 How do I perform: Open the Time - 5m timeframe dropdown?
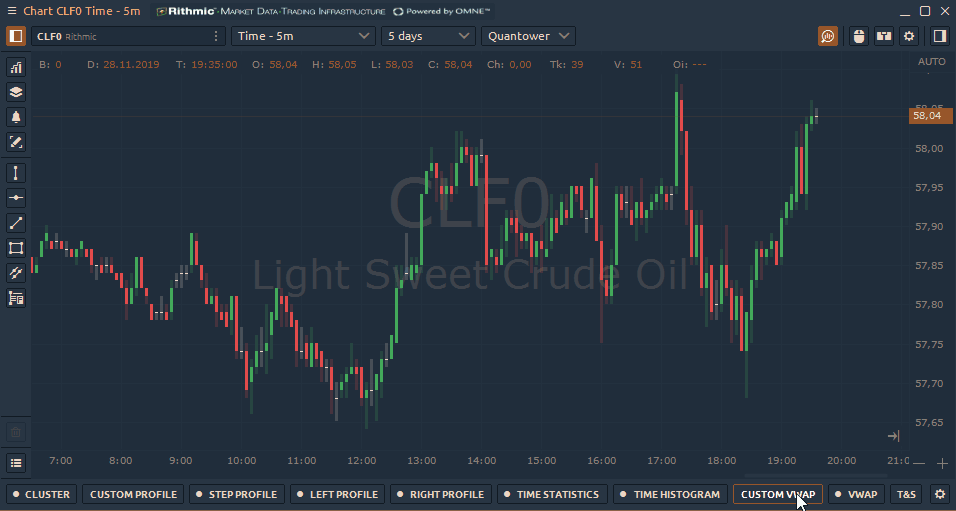[x=303, y=36]
